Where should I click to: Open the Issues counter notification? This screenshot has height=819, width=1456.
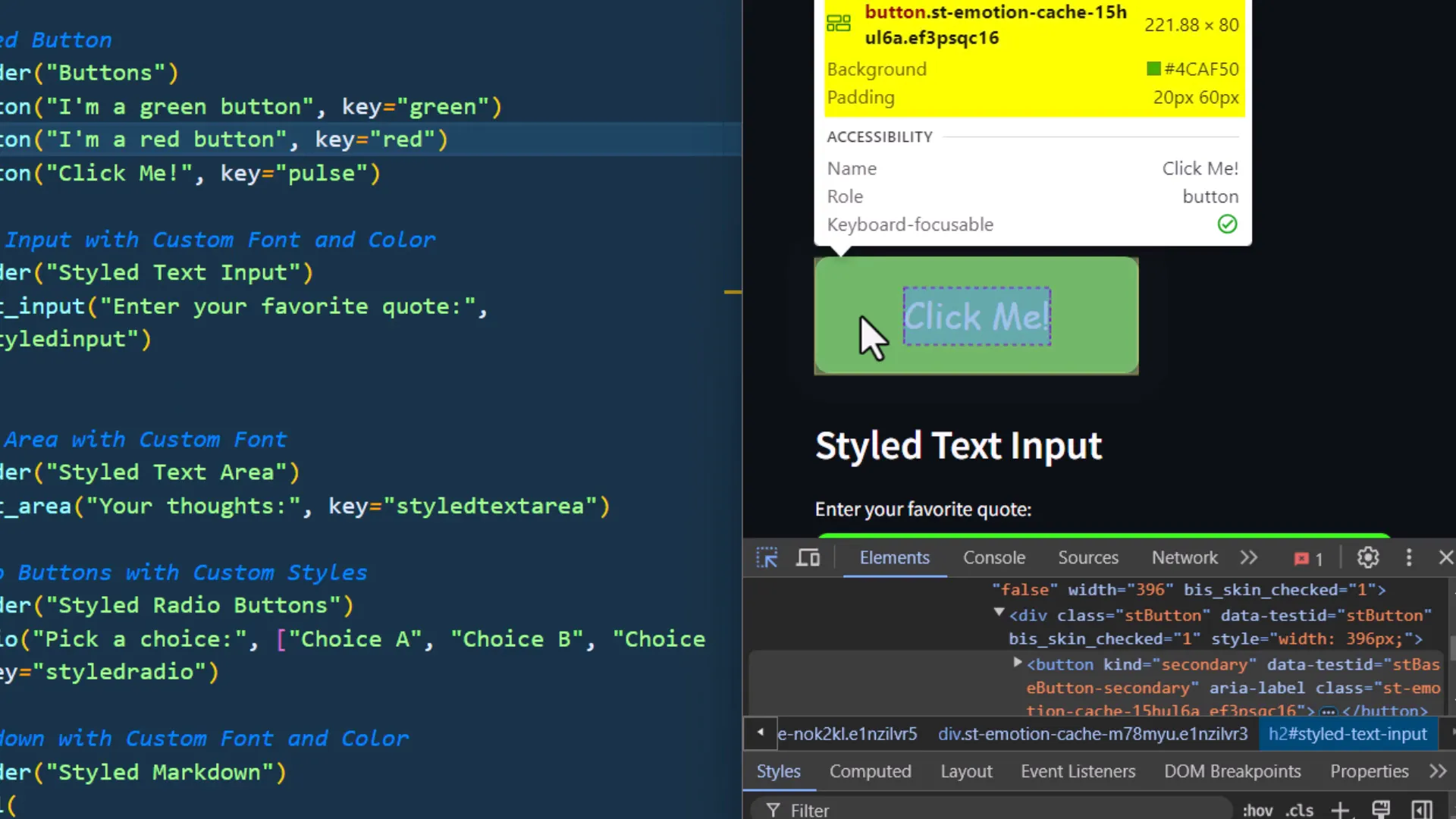point(1306,558)
